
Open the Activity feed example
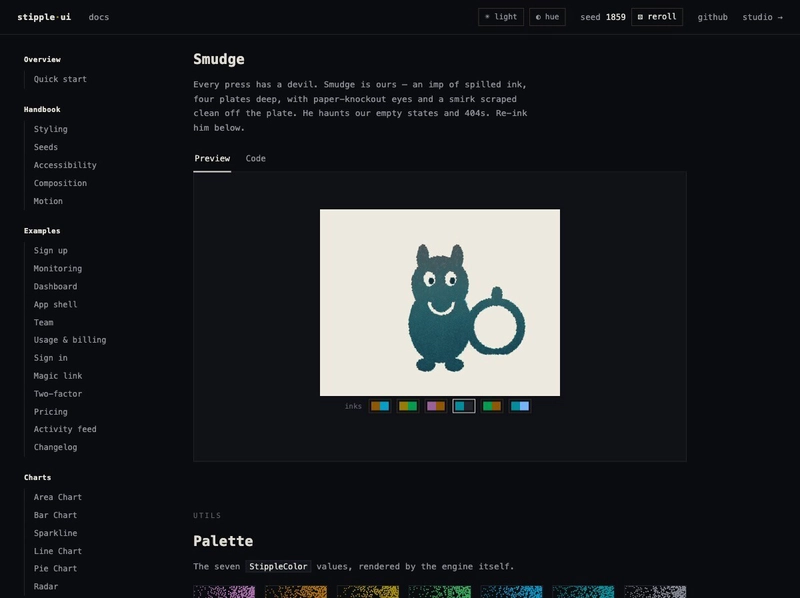click(x=65, y=429)
